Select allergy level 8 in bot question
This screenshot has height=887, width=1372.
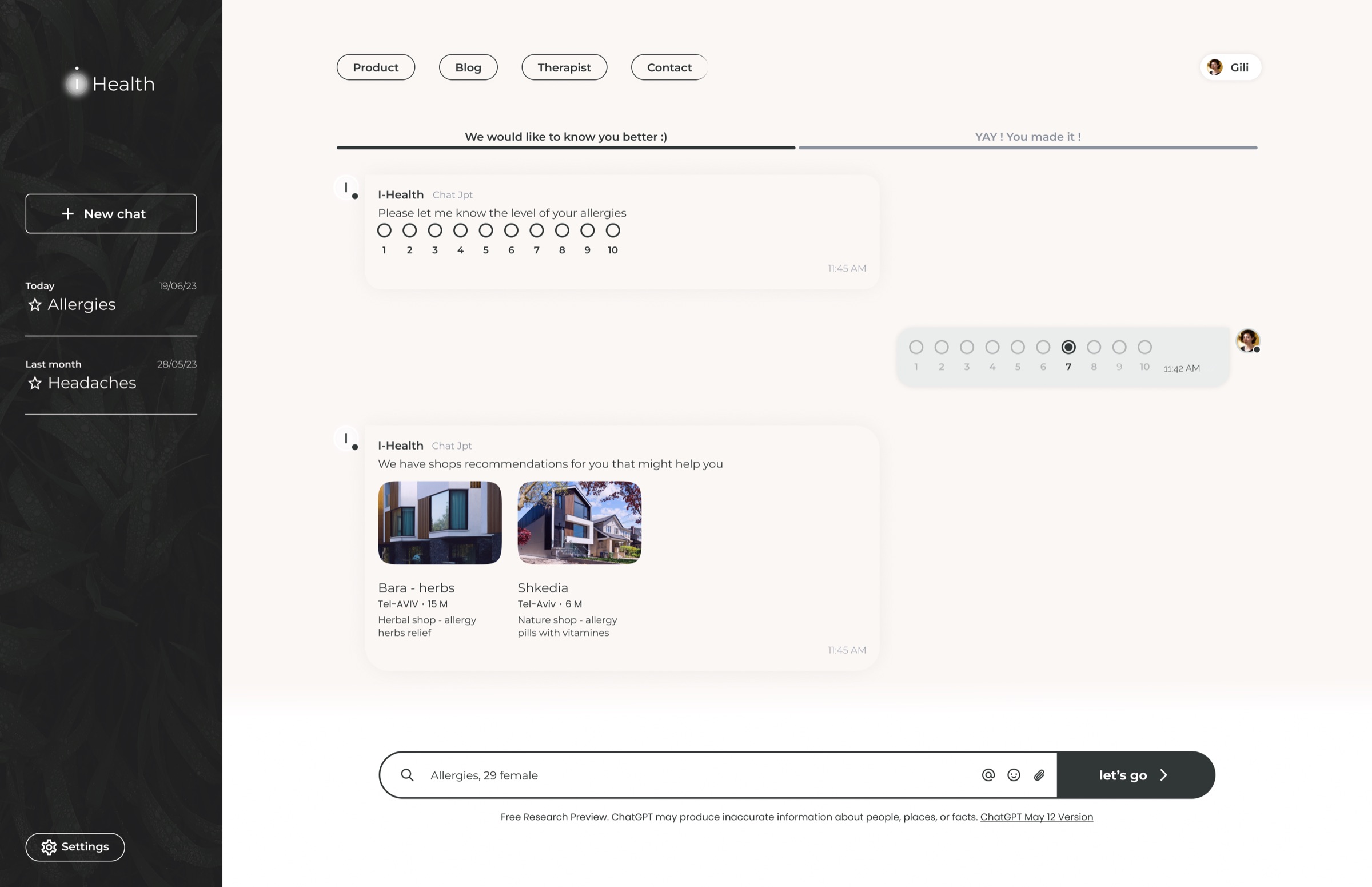point(562,230)
